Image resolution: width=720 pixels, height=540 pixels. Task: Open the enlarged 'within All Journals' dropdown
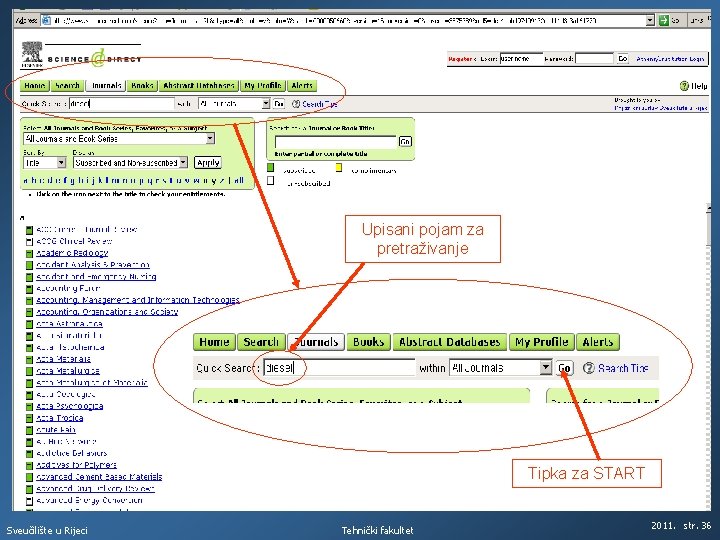545,368
